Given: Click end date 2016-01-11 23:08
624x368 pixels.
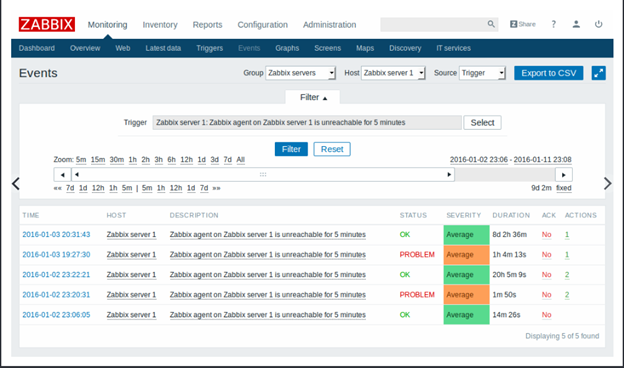Looking at the screenshot, I should (542, 160).
